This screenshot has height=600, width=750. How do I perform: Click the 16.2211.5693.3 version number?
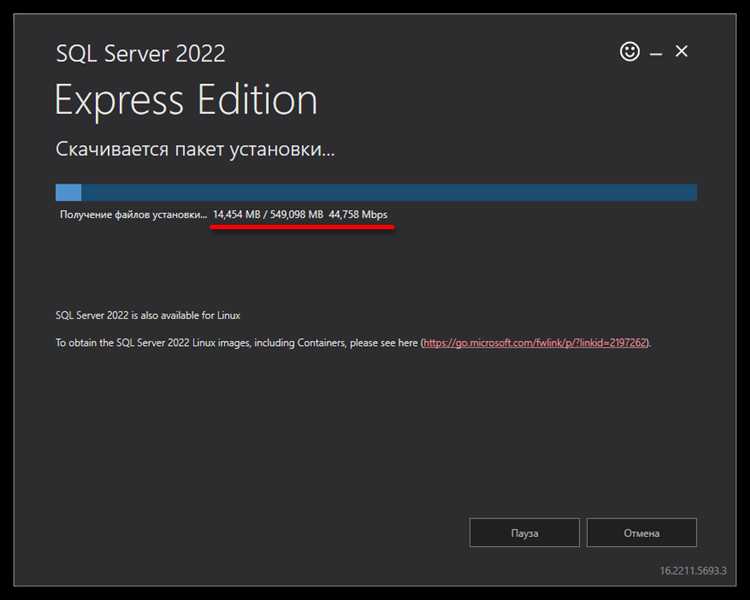(x=693, y=571)
